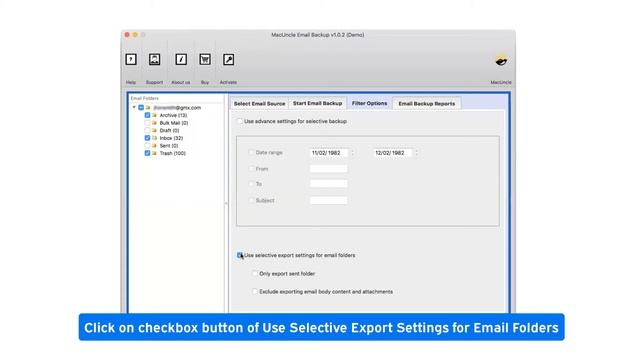Check the Draft (0) folder checkbox

pyautogui.click(x=147, y=131)
